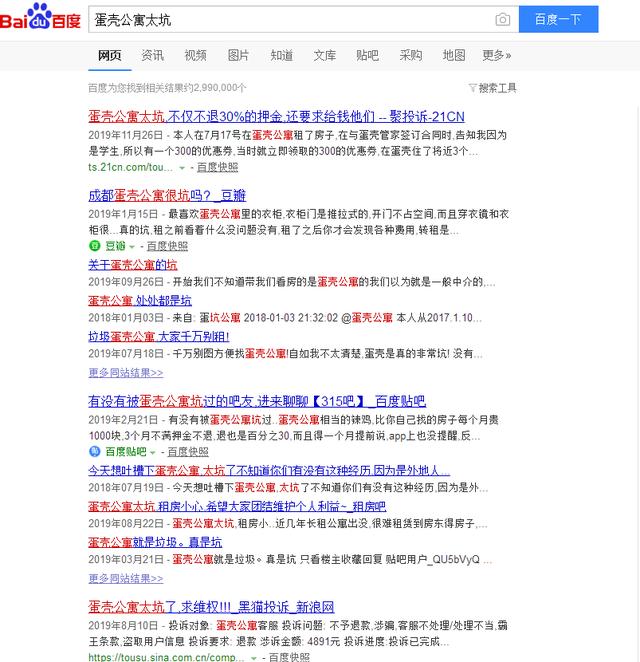Open 蛋壳公寓 处处都是坑 link

(140, 301)
